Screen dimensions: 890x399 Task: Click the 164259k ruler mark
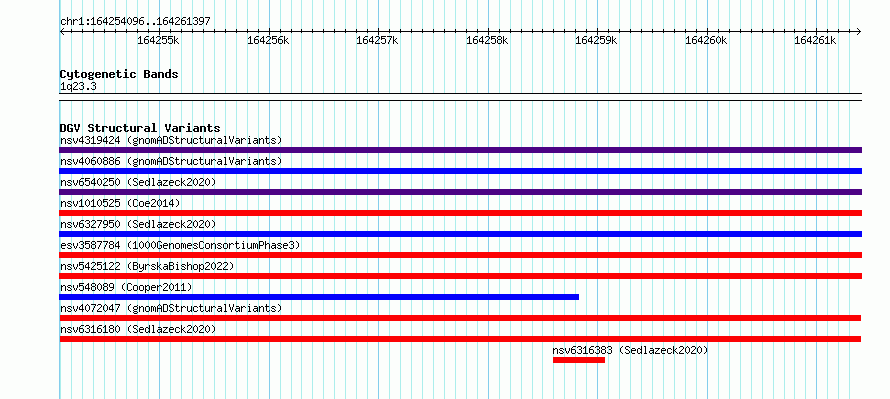click(x=597, y=40)
